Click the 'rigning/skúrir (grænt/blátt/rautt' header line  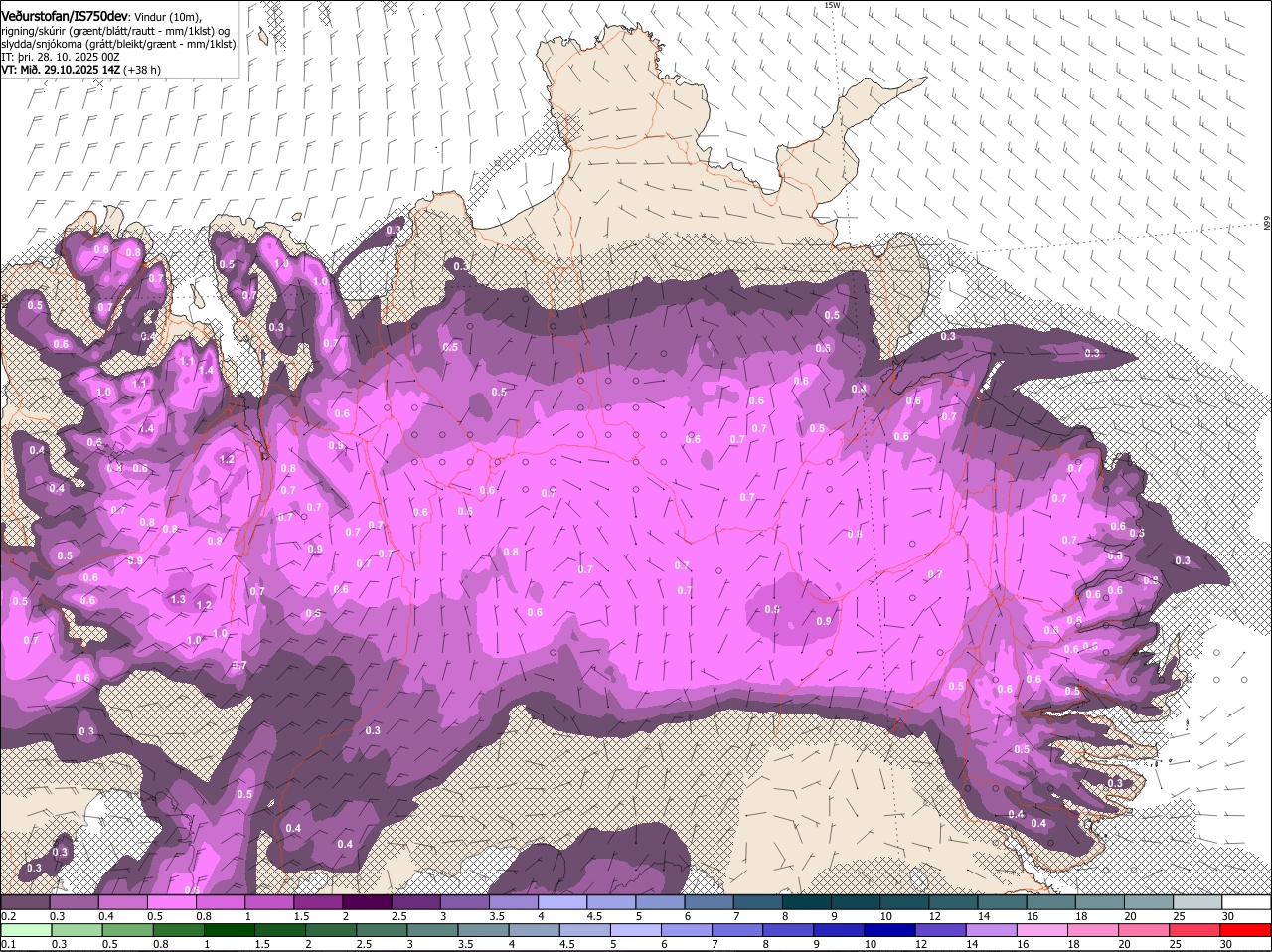tap(115, 30)
